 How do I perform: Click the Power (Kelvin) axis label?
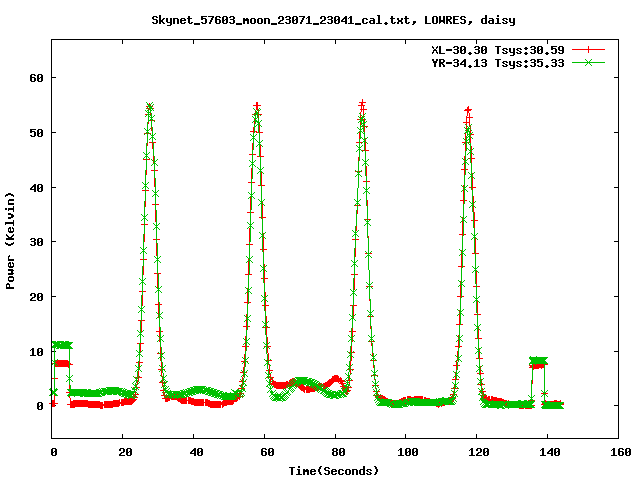pyautogui.click(x=10, y=241)
